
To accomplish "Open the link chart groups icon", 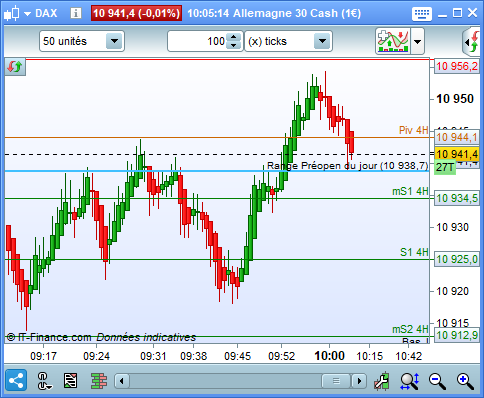I will point(44,381).
